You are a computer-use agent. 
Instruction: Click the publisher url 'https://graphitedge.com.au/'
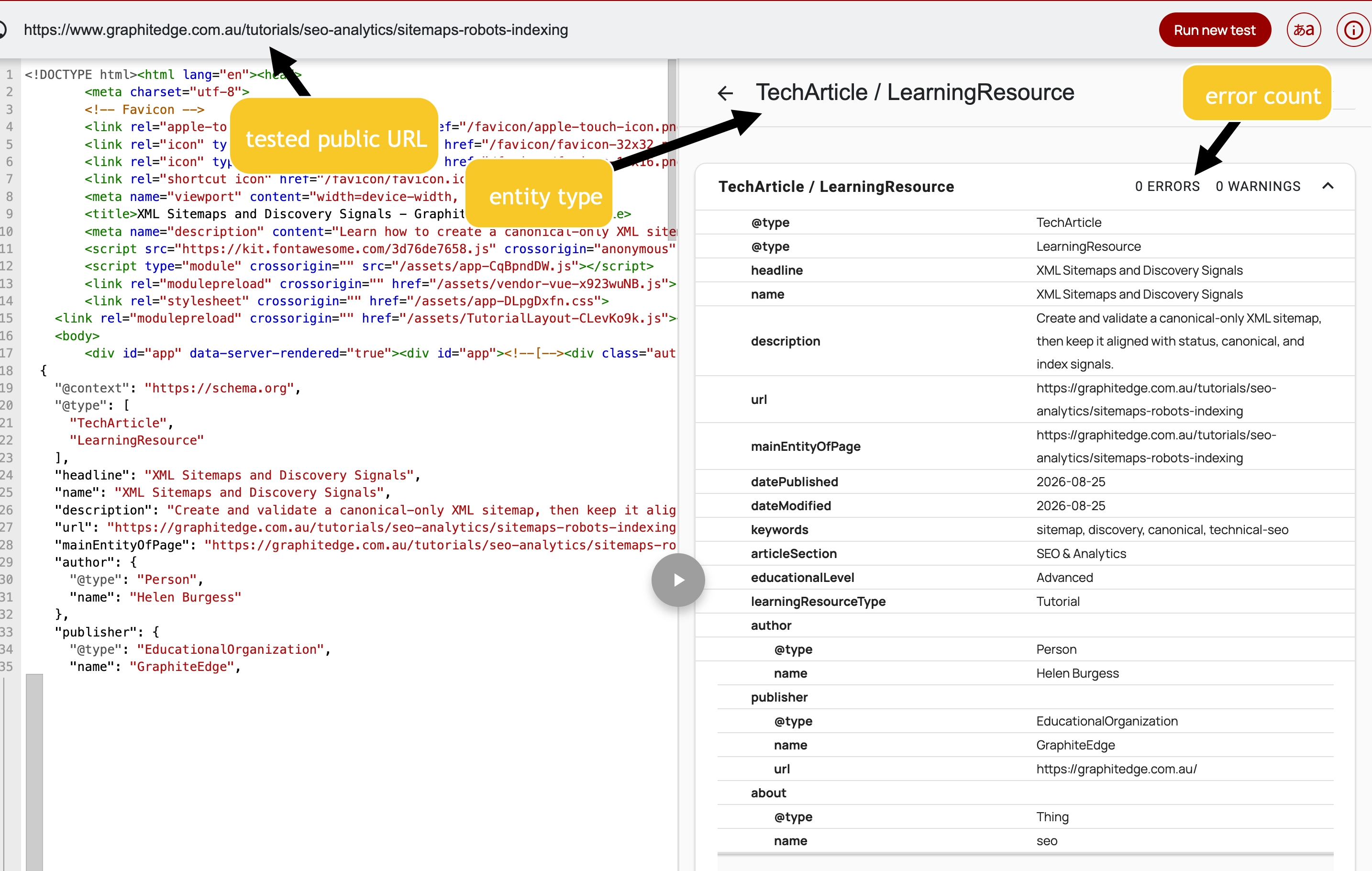point(1116,769)
